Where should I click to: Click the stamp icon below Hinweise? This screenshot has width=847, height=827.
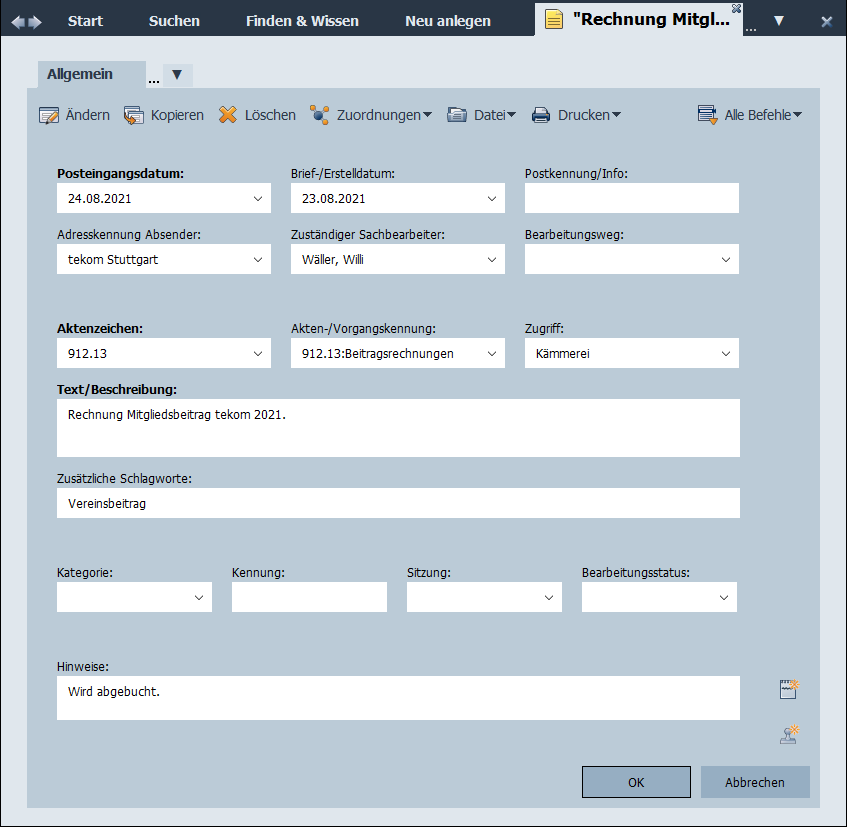(790, 735)
